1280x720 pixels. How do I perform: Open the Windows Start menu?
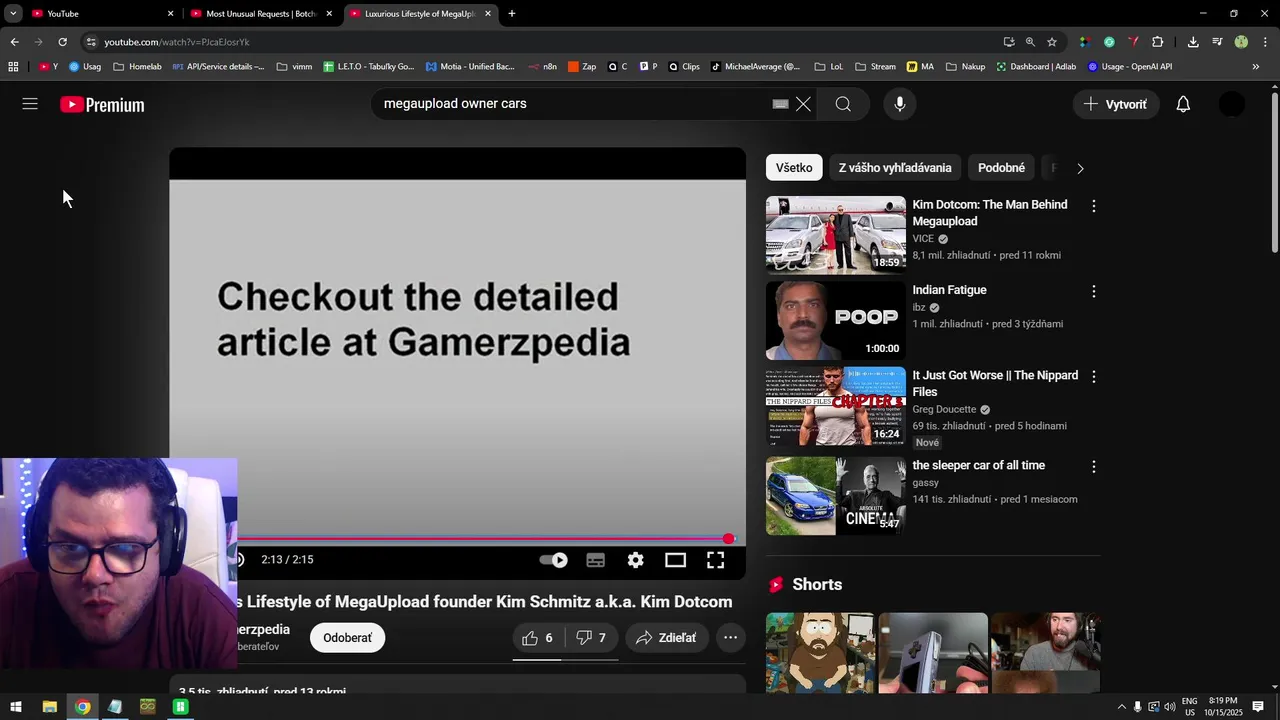(x=16, y=707)
